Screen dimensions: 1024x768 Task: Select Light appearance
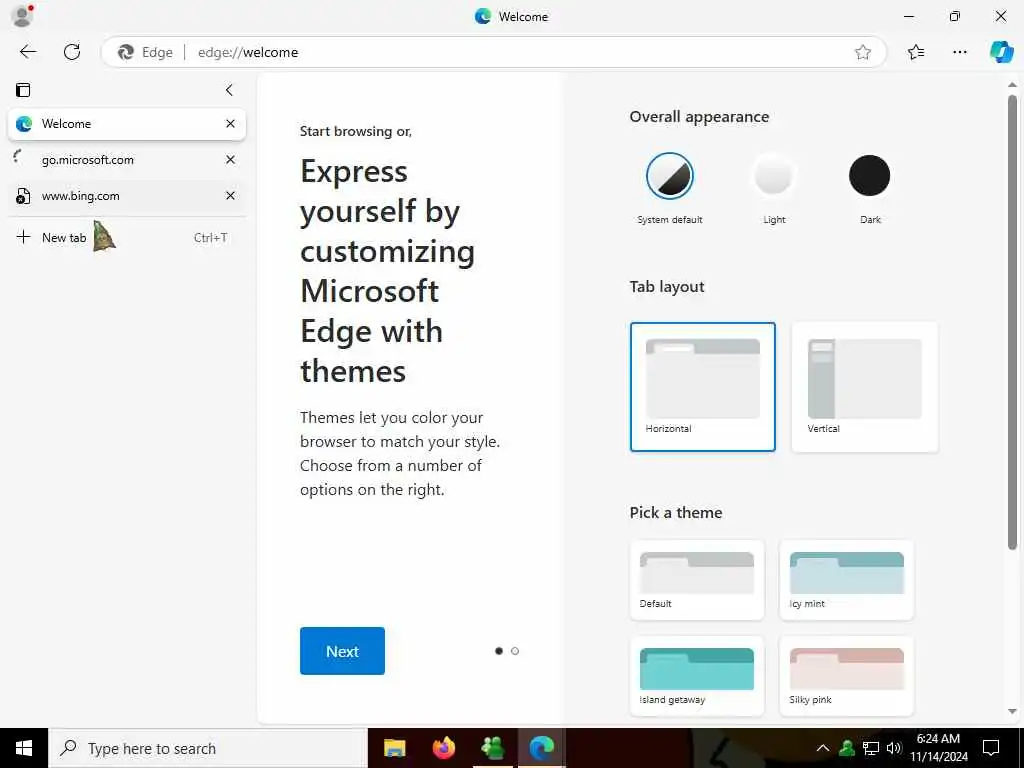coord(773,176)
